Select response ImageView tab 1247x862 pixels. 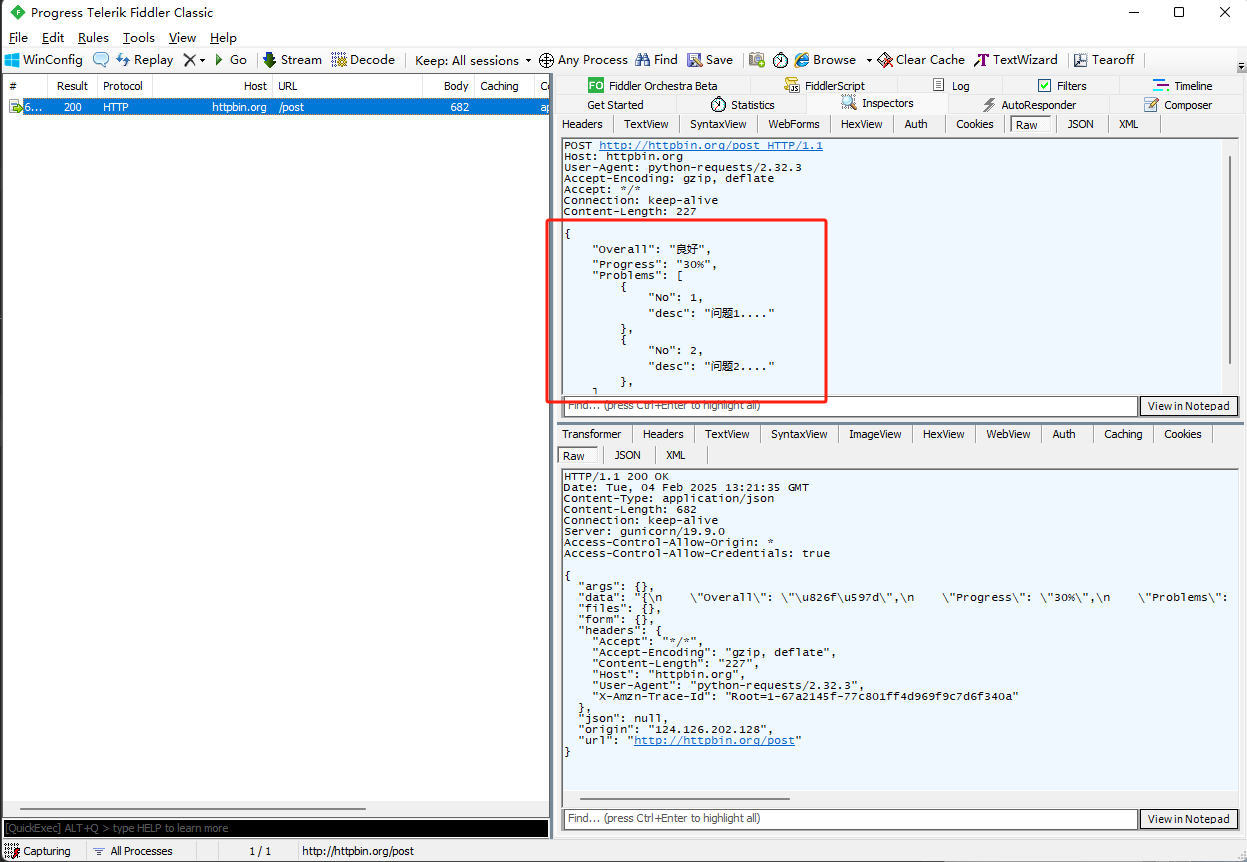[875, 434]
